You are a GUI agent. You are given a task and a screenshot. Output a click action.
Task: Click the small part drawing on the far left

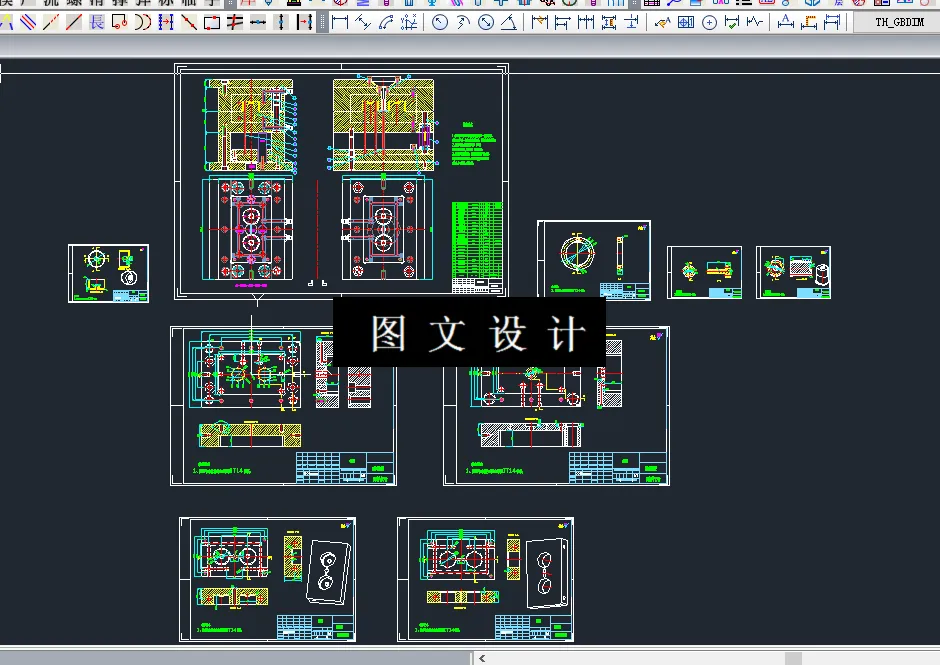108,272
